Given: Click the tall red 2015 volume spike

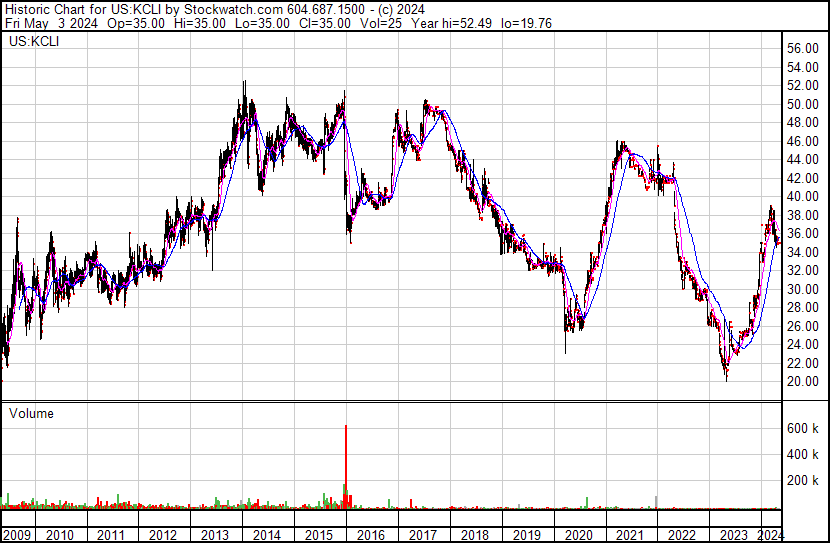Looking at the screenshot, I should pyautogui.click(x=346, y=466).
